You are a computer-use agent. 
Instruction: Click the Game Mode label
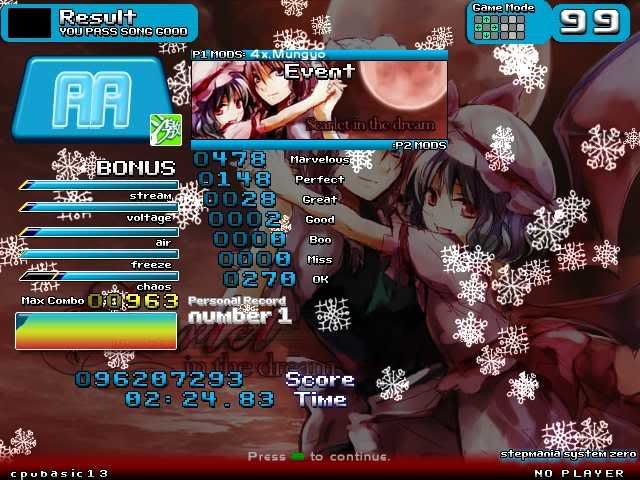(x=503, y=8)
